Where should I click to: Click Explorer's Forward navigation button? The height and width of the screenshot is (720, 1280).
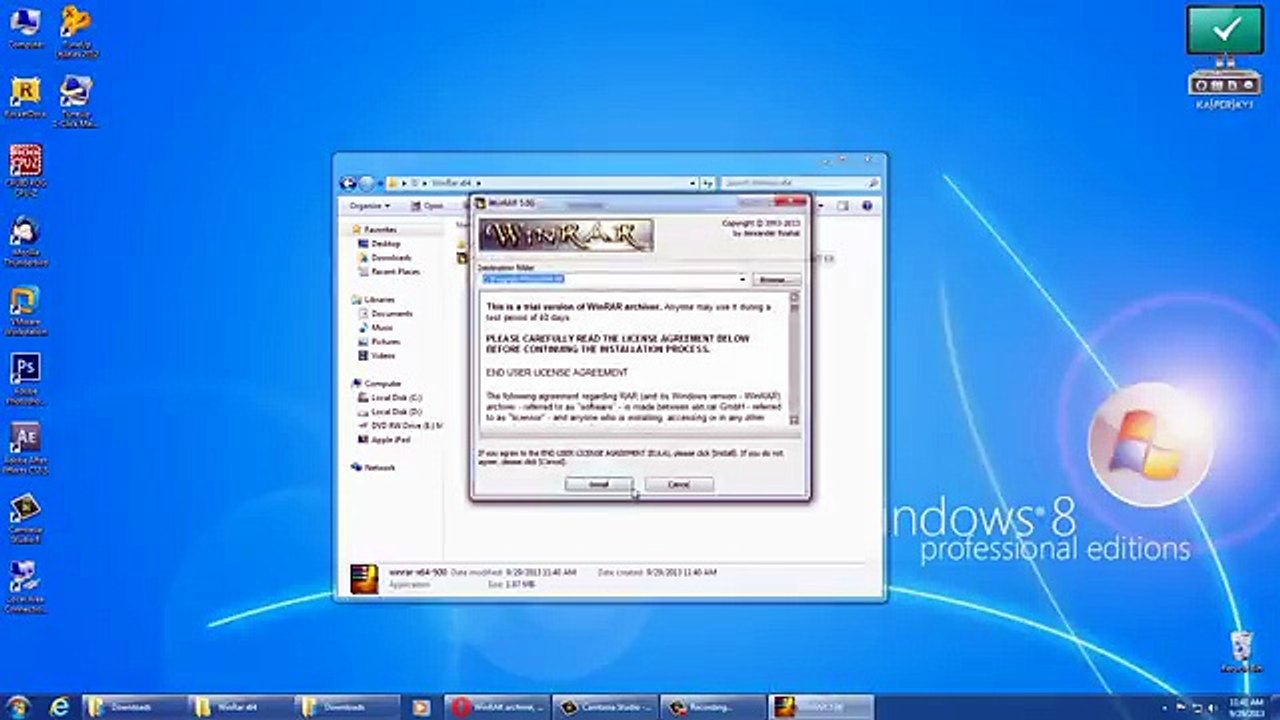coord(366,183)
